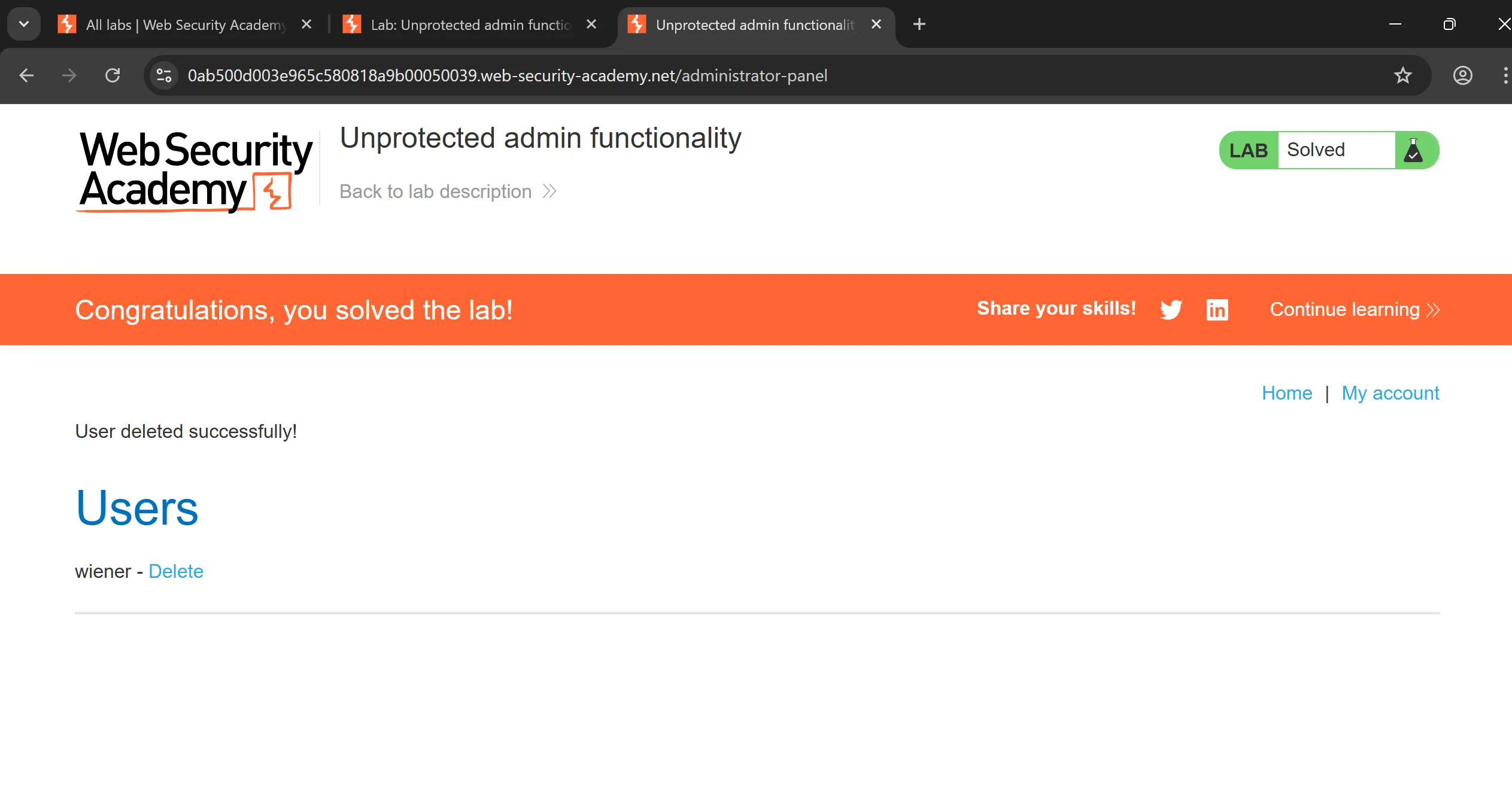This screenshot has height=804, width=1512.
Task: Delete the wiener user
Action: pyautogui.click(x=176, y=571)
